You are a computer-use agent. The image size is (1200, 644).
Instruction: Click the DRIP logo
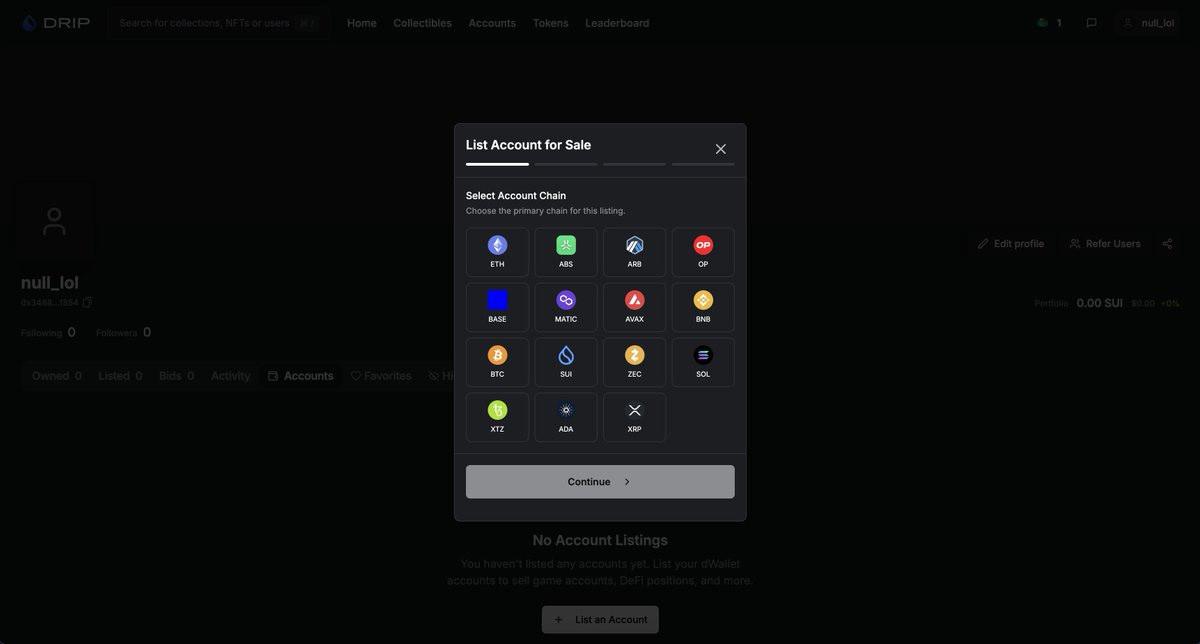tap(55, 22)
